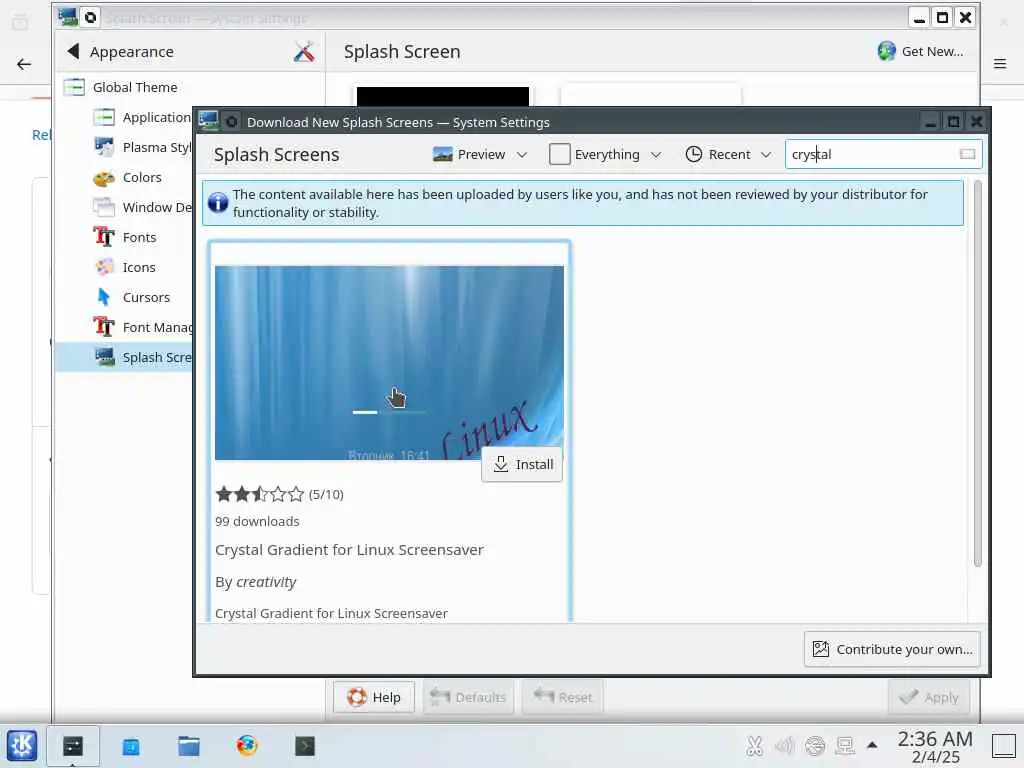The image size is (1024, 768).
Task: Click Get New... in System Settings window
Action: [x=921, y=52]
